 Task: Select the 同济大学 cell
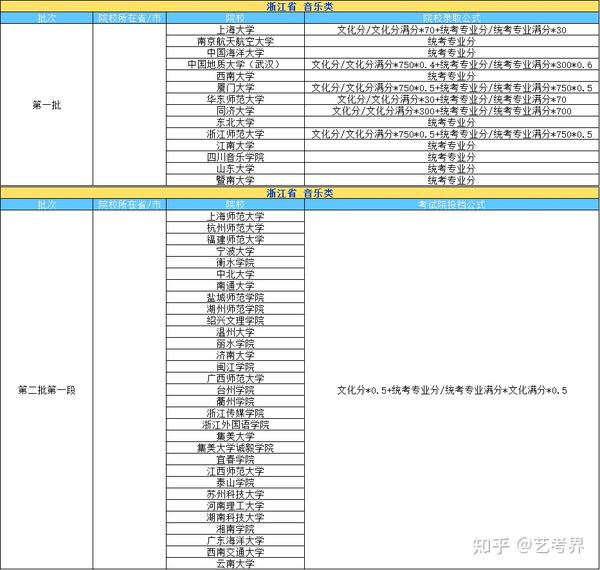coord(235,111)
